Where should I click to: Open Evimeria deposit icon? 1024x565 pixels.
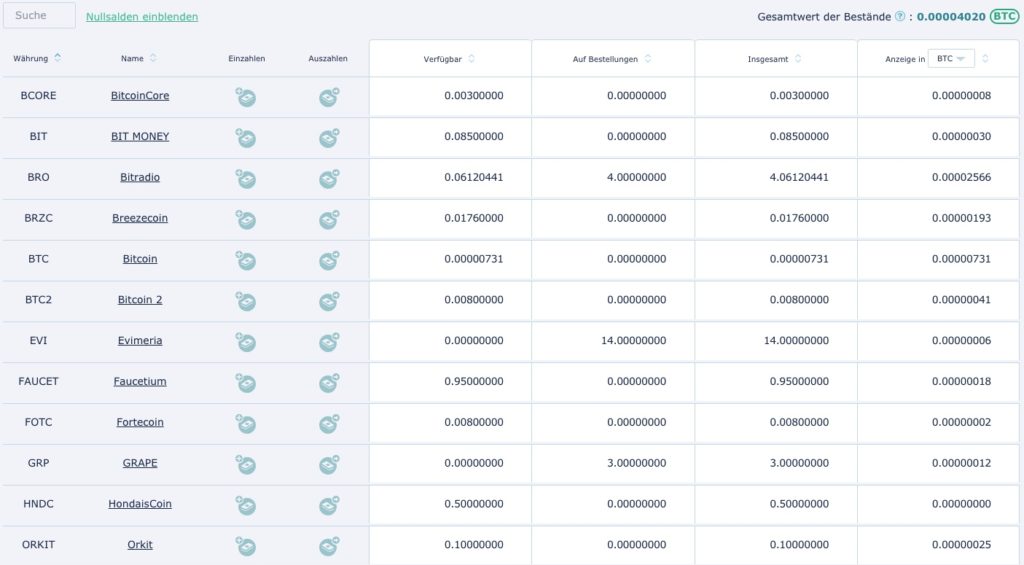coord(246,342)
